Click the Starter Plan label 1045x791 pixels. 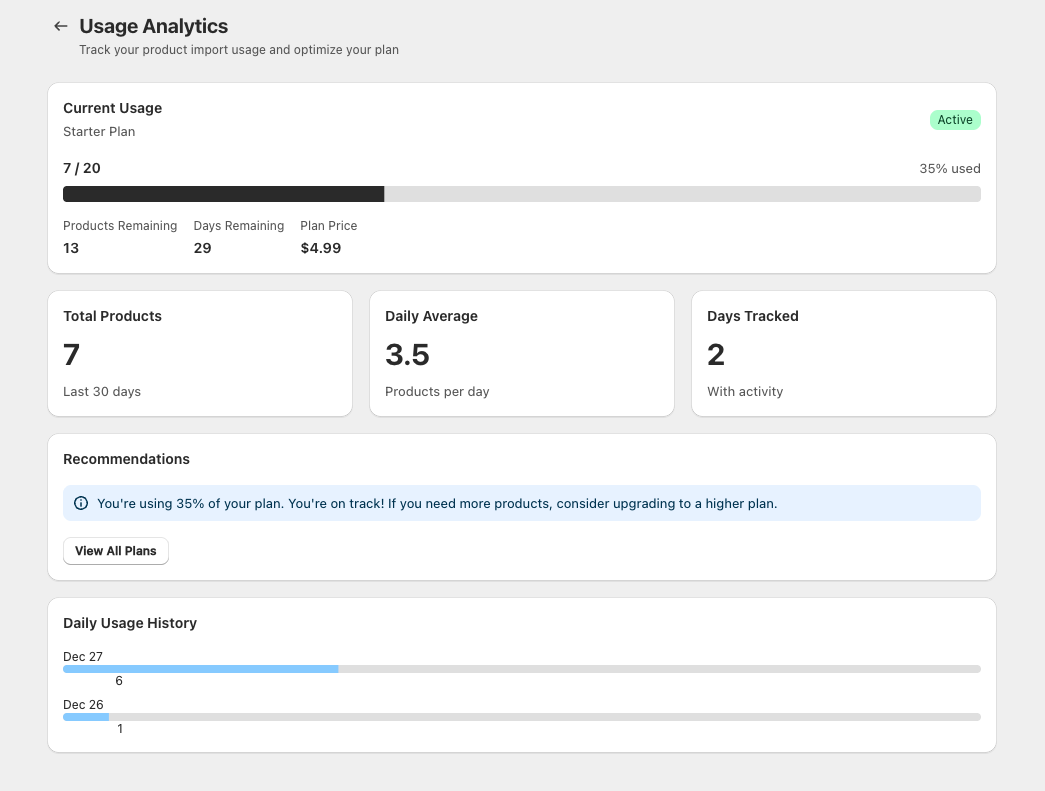pos(99,131)
